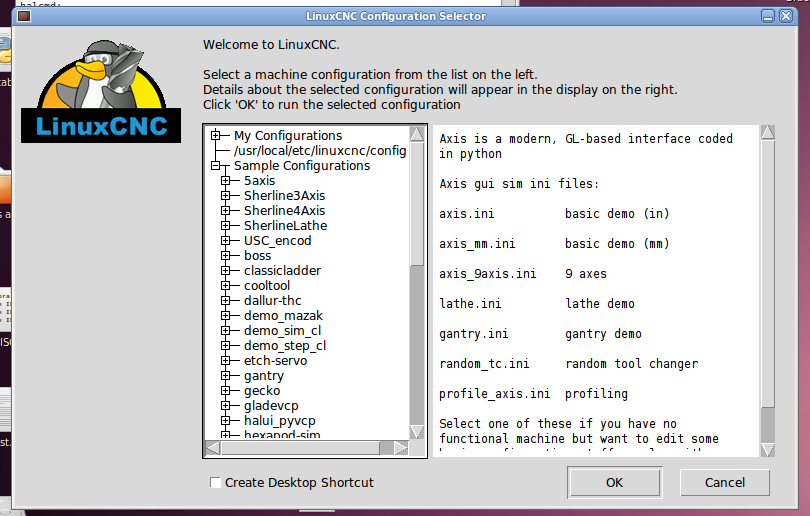Image resolution: width=810 pixels, height=516 pixels.
Task: Expand the etch-servo node
Action: (x=225, y=361)
